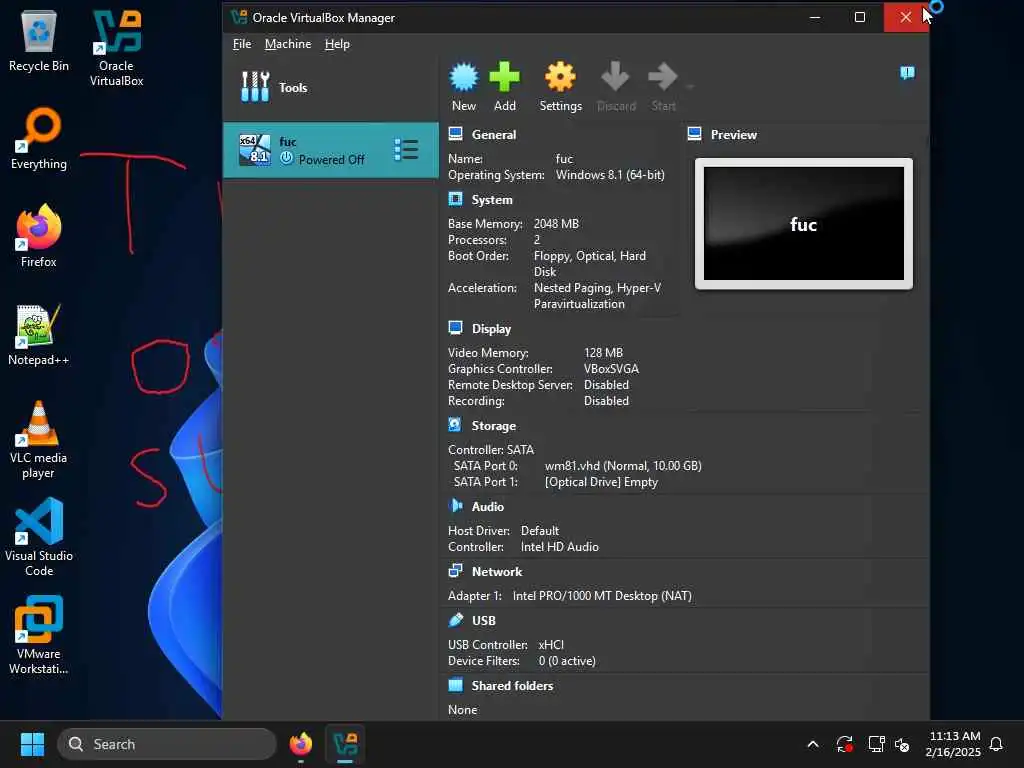The image size is (1024, 768).
Task: Open the Visual Studio Code shortcut
Action: pos(39,537)
